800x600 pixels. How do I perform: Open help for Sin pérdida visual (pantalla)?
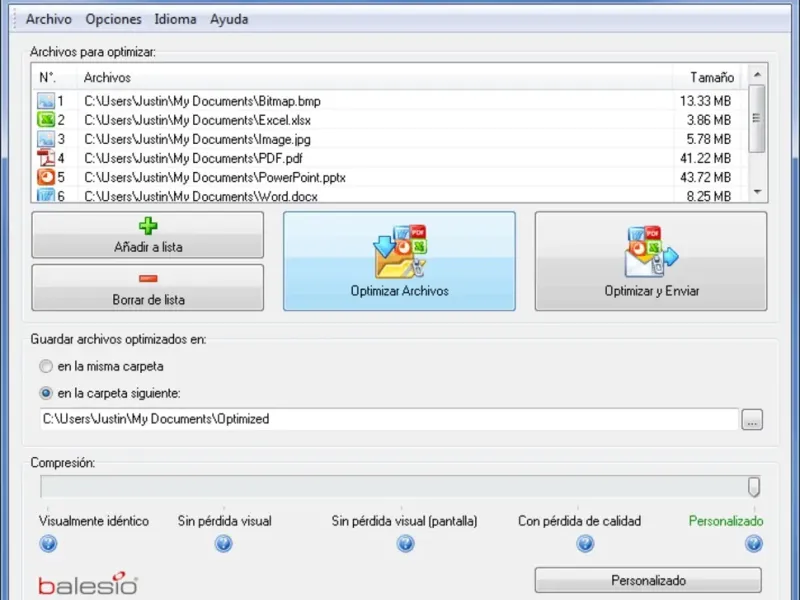pos(406,544)
